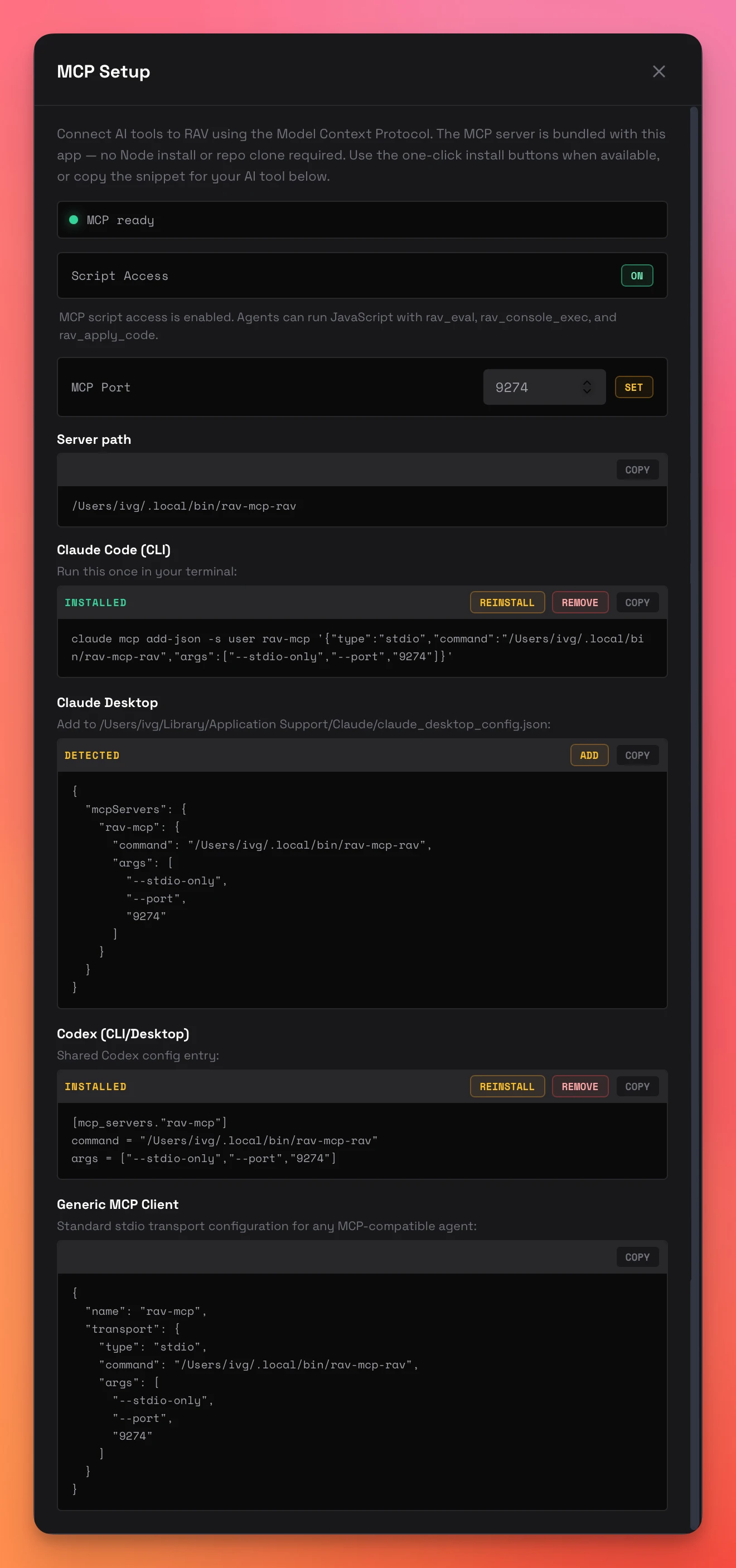Click the INSTALLED label under Codex

(x=95, y=1087)
